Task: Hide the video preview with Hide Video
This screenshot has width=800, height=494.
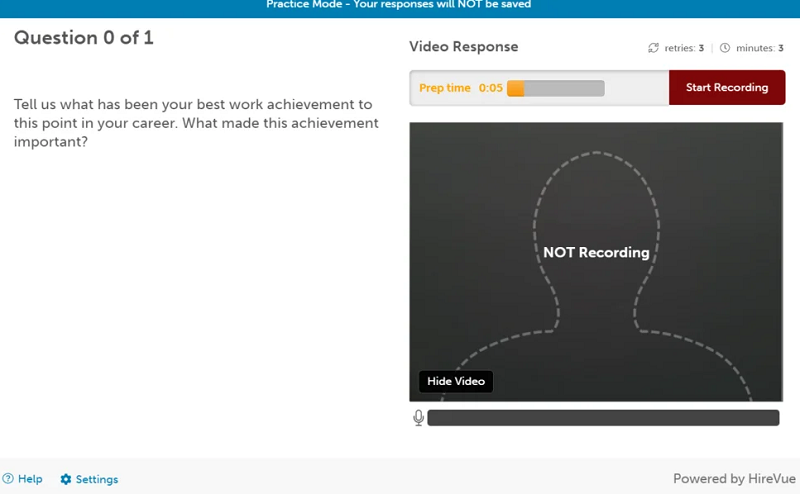Action: pyautogui.click(x=455, y=381)
